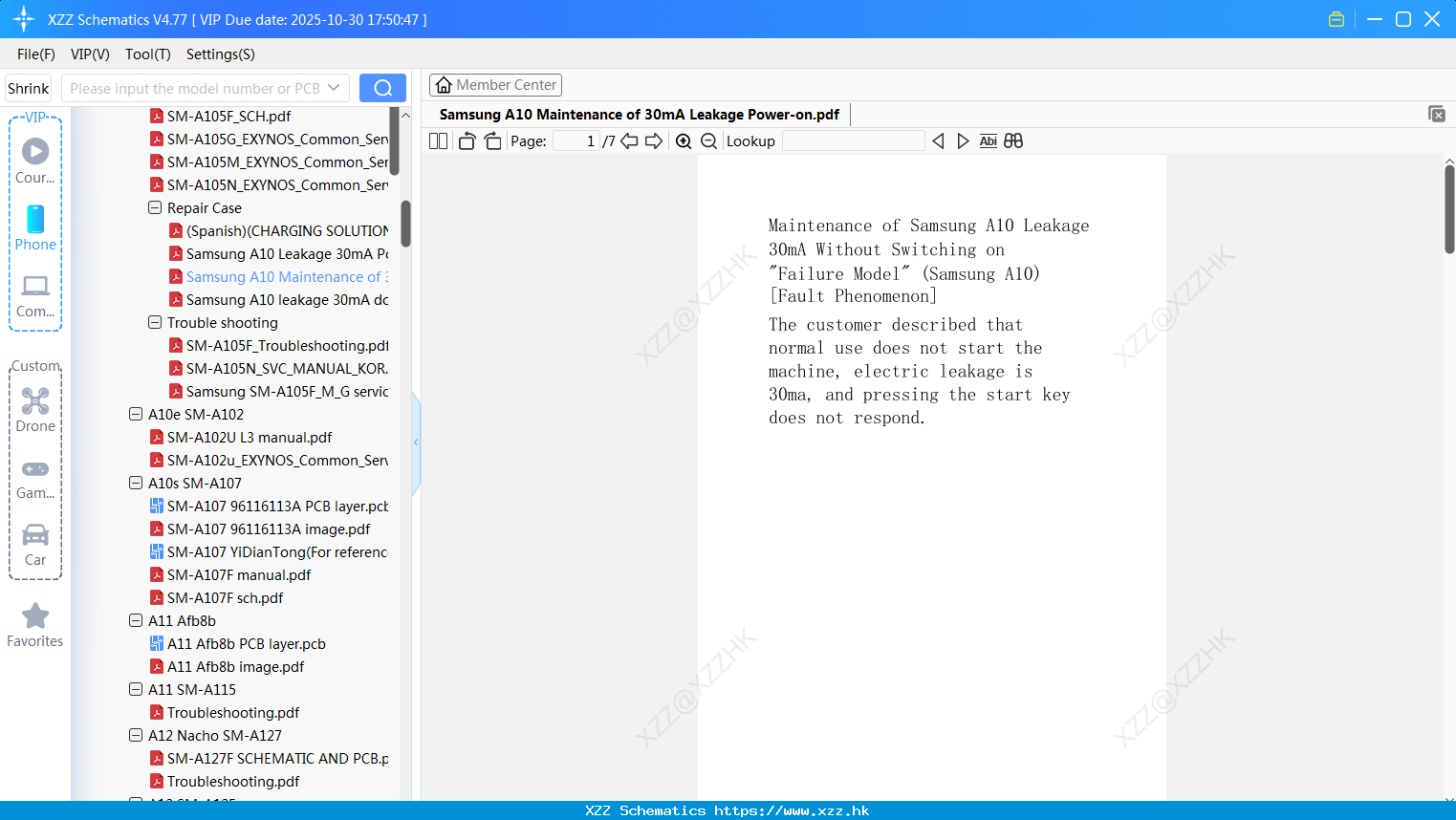Click the yellow toolbox icon in title bar
This screenshot has height=820, width=1456.
[1336, 19]
